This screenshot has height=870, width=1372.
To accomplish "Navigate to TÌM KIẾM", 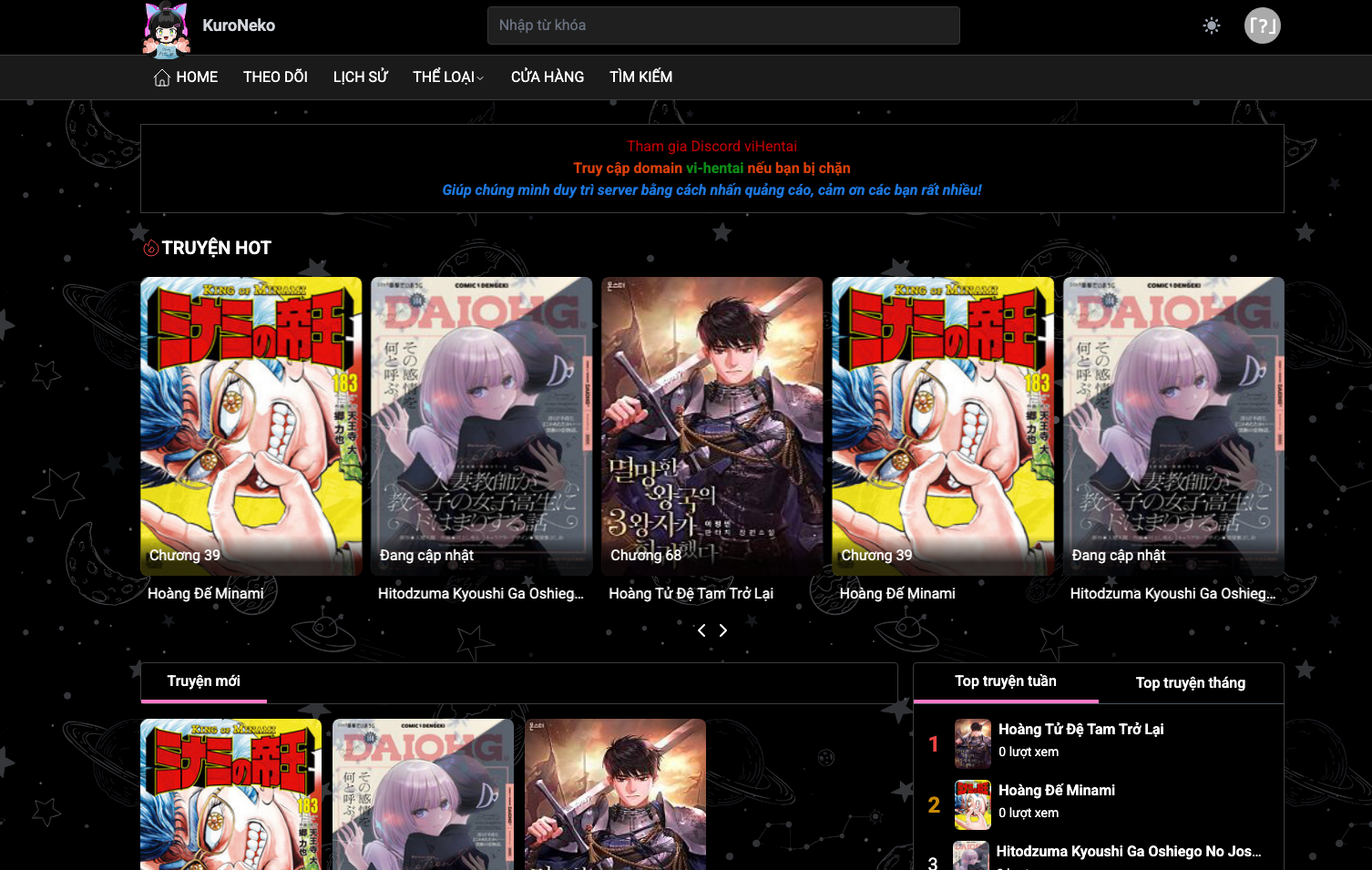I will 641,77.
